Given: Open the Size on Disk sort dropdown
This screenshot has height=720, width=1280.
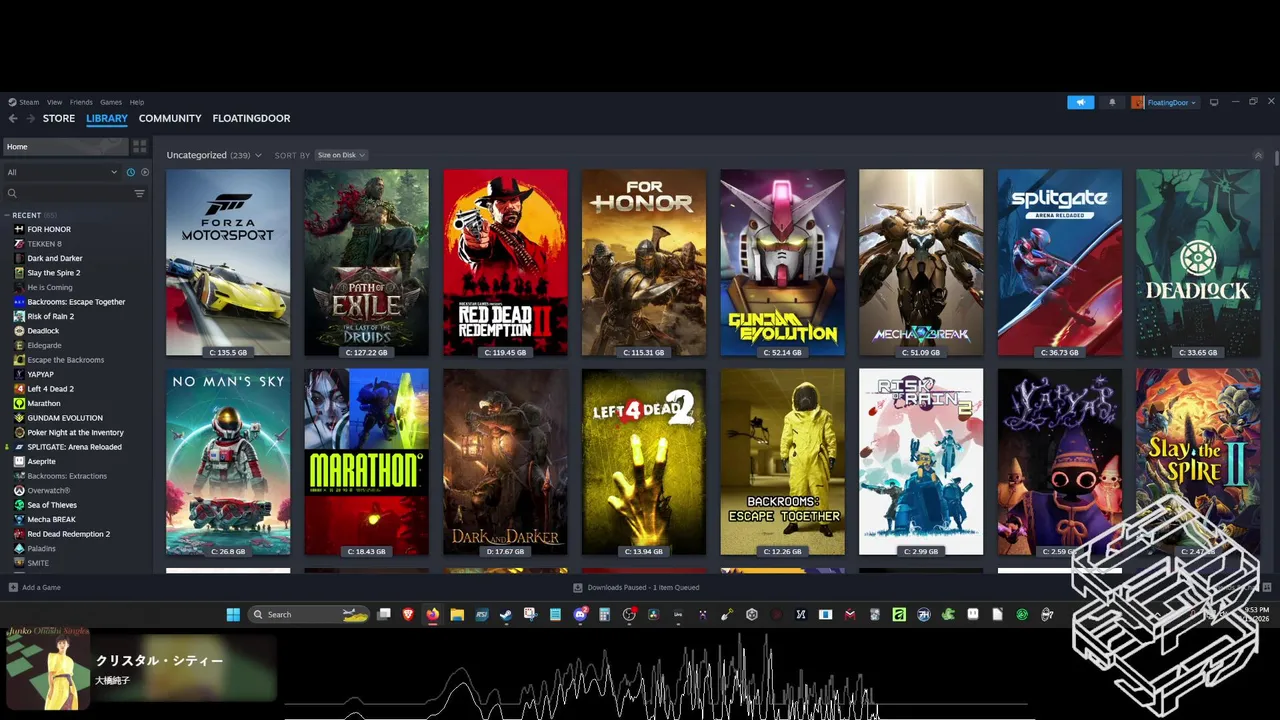Looking at the screenshot, I should tap(341, 155).
